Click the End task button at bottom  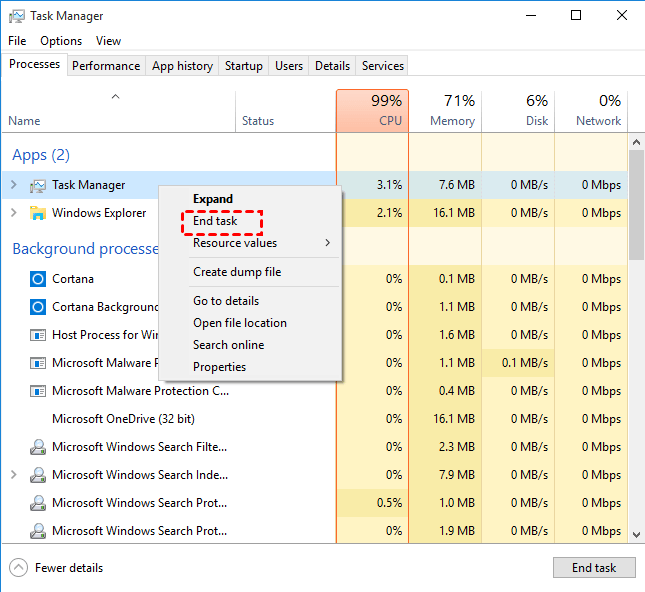click(x=594, y=568)
